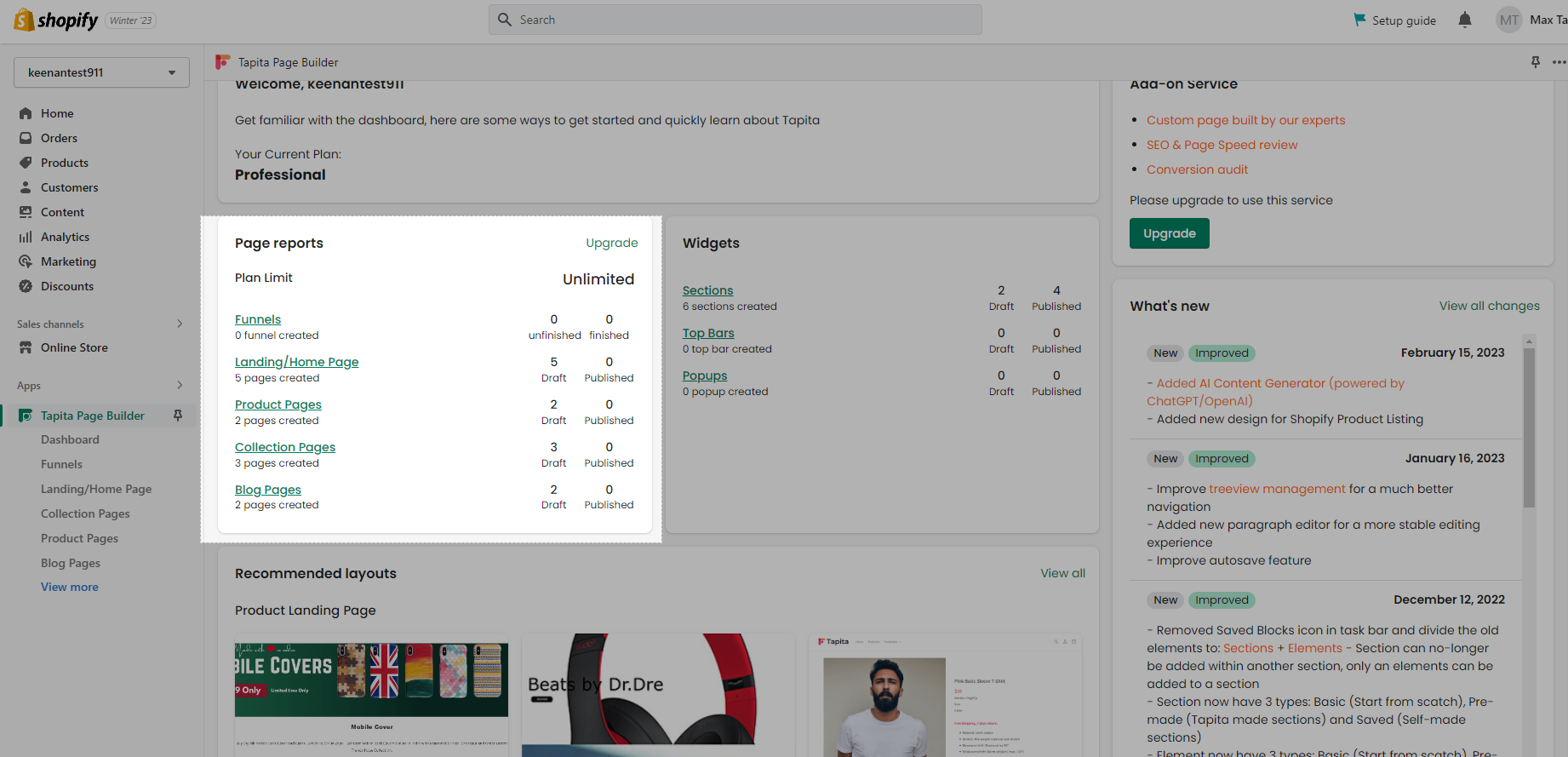Screen dimensions: 1568x757
Task: Click the pin icon in app header
Action: pyautogui.click(x=1536, y=62)
